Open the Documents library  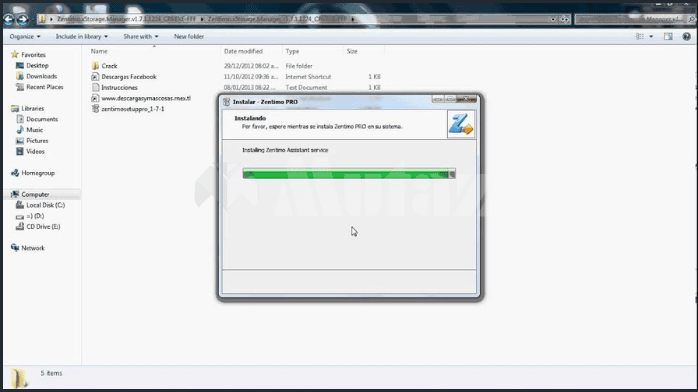[42, 119]
